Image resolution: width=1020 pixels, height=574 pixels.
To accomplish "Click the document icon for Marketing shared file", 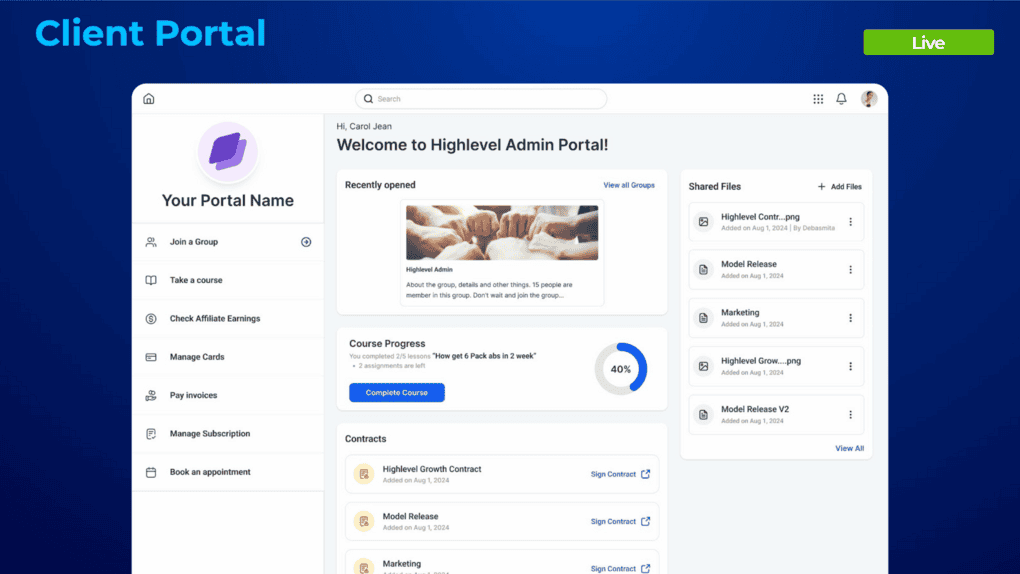I will point(703,318).
